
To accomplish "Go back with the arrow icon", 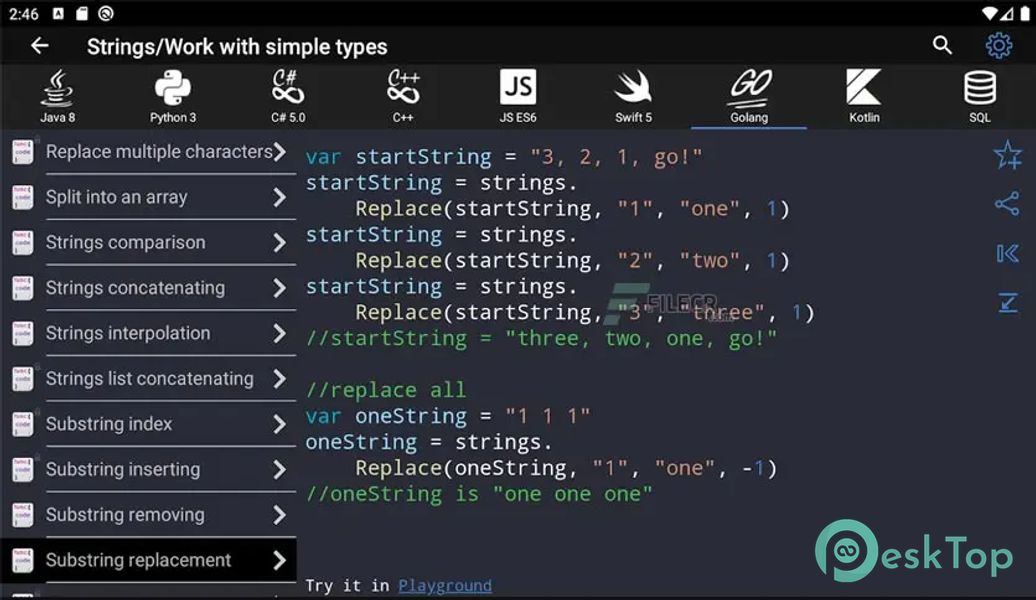I will (40, 46).
